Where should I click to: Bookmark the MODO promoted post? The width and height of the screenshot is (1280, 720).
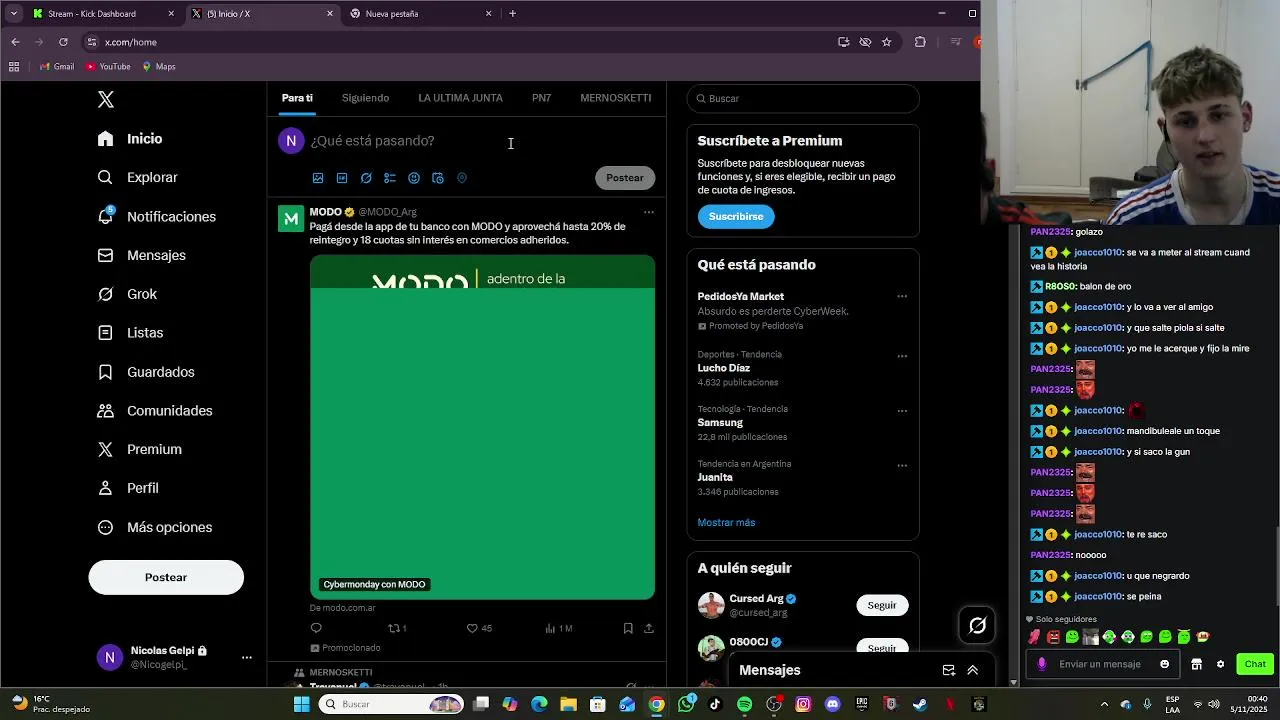tap(628, 628)
